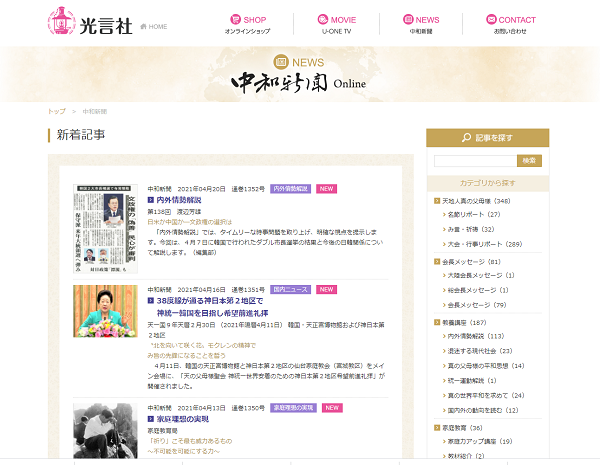Viewport: 600px width, 465px height.
Task: Click the 内外情勢解説 purple category tag
Action: (x=290, y=189)
